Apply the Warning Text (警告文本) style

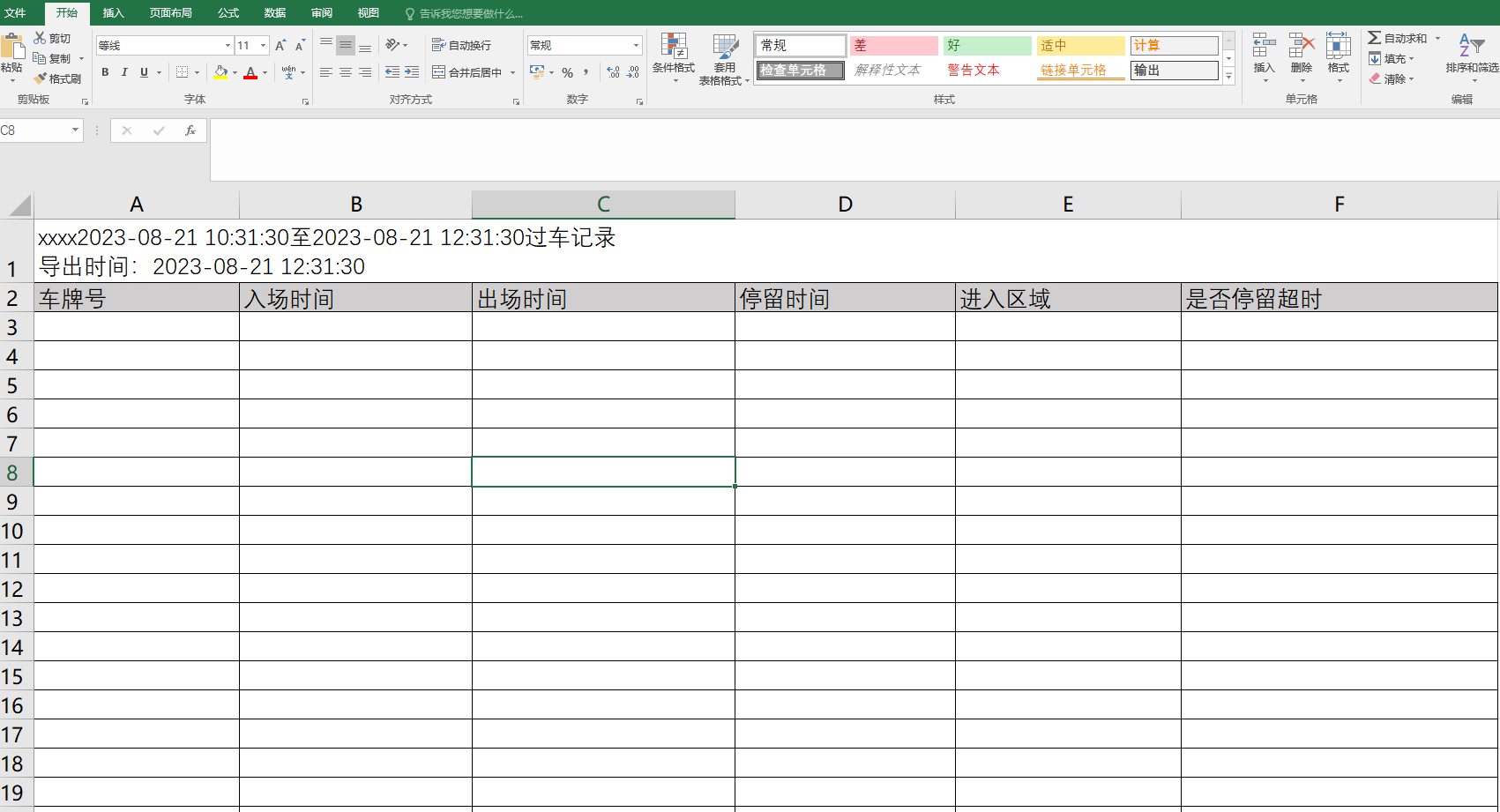pyautogui.click(x=987, y=70)
